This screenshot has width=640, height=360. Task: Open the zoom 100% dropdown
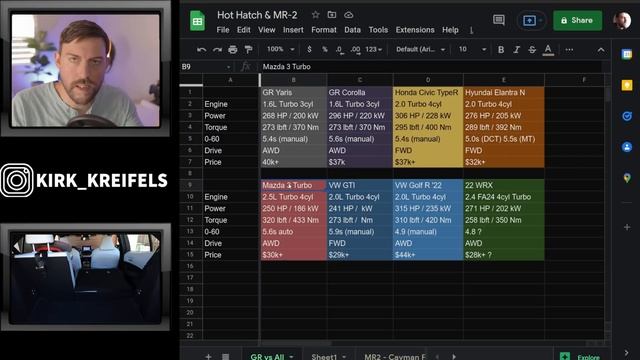281,49
